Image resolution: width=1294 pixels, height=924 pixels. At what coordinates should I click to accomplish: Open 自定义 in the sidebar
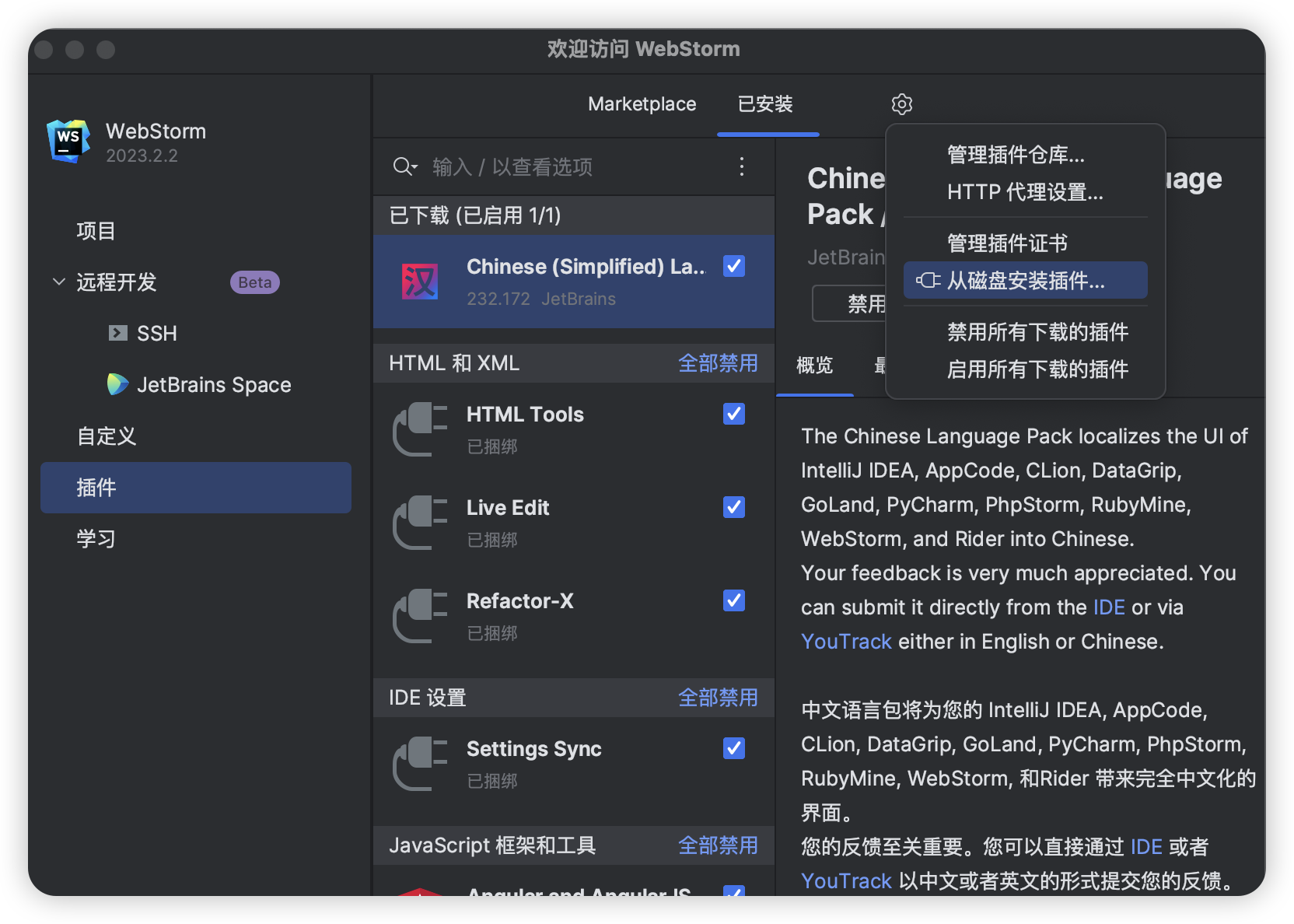[107, 436]
